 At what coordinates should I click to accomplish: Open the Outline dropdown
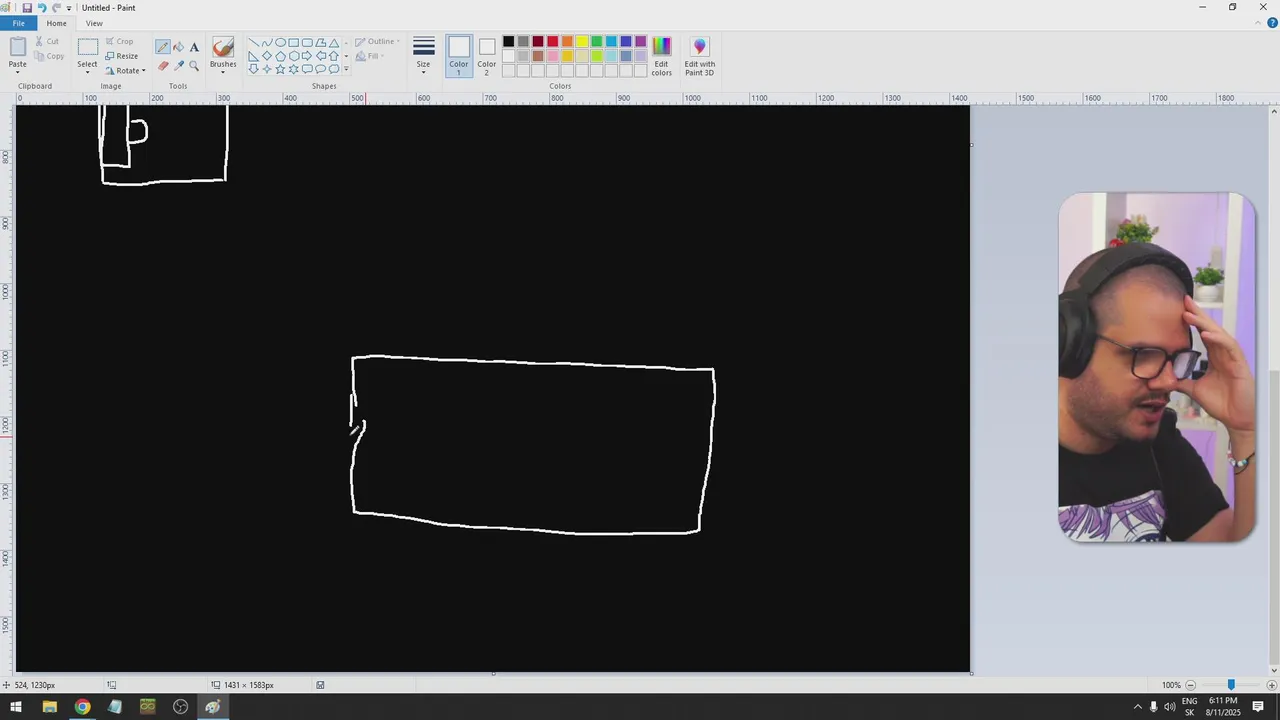(x=378, y=42)
